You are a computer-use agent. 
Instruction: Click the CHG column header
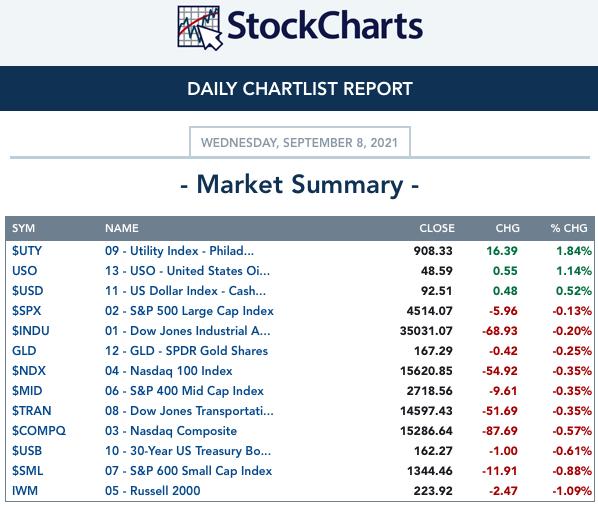click(x=508, y=228)
